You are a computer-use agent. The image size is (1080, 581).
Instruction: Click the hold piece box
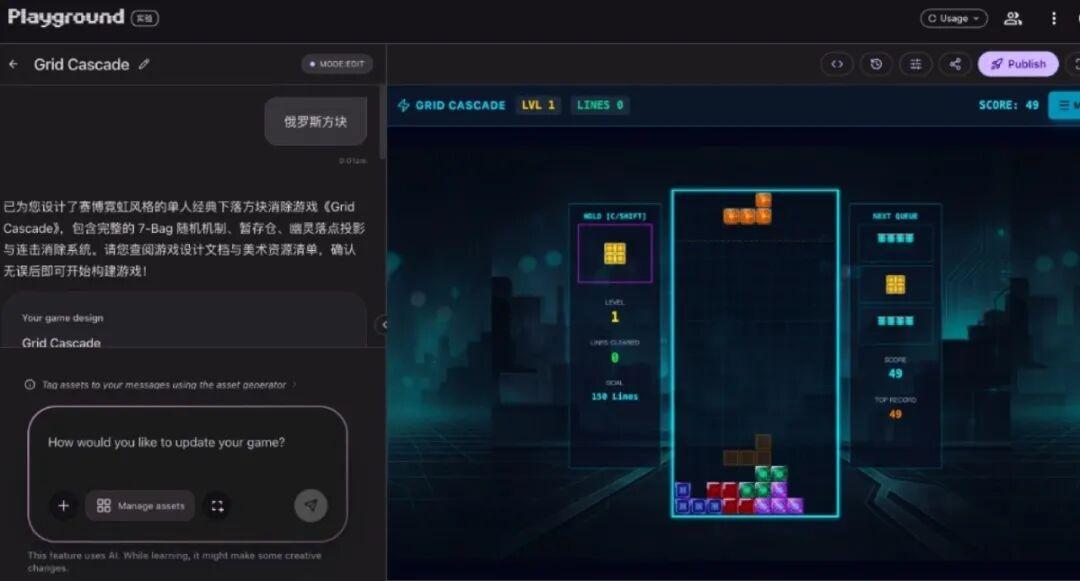point(615,253)
